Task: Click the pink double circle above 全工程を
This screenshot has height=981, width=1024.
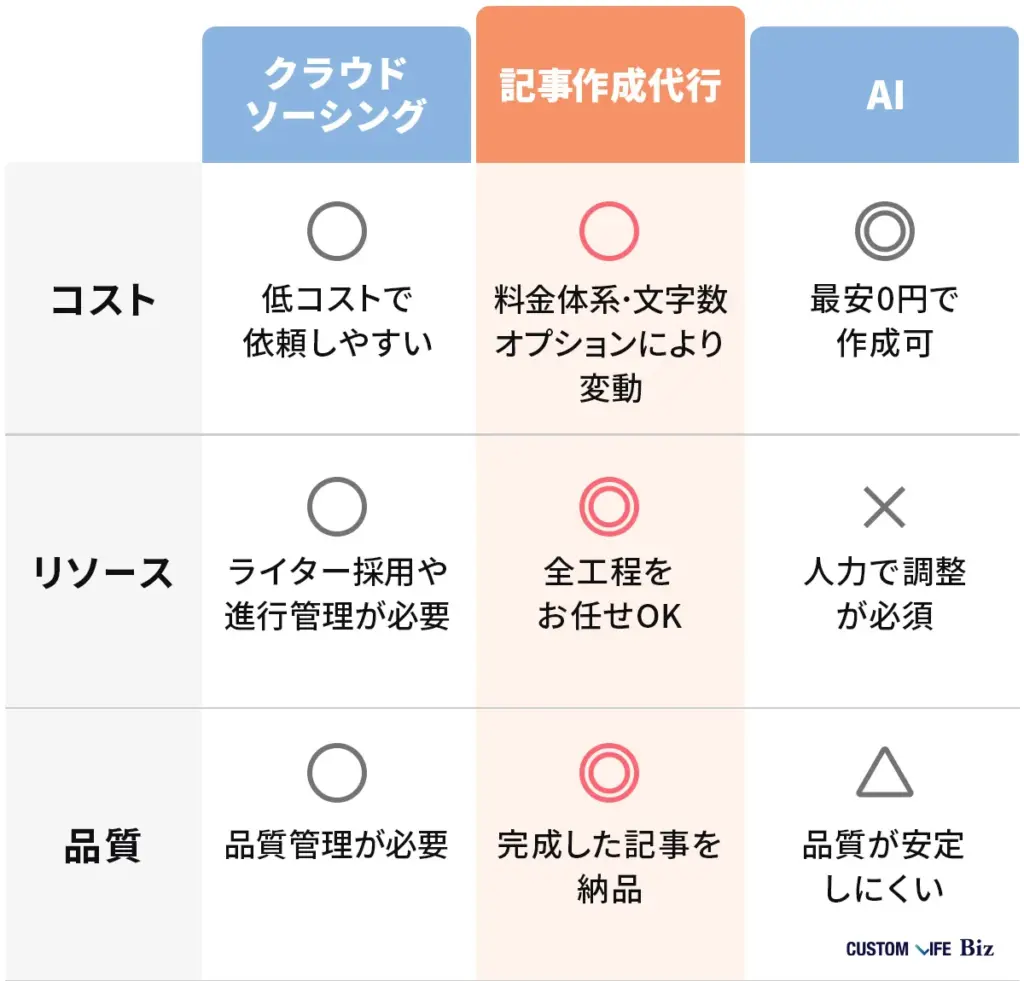Action: coord(609,507)
